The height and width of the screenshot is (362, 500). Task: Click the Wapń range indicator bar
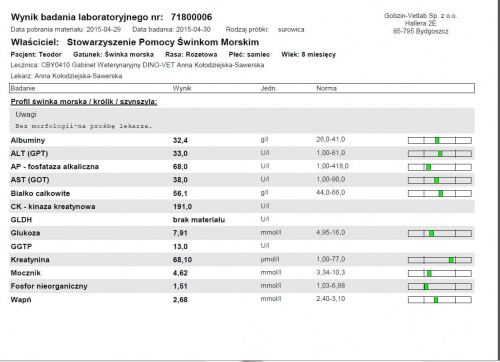point(440,300)
